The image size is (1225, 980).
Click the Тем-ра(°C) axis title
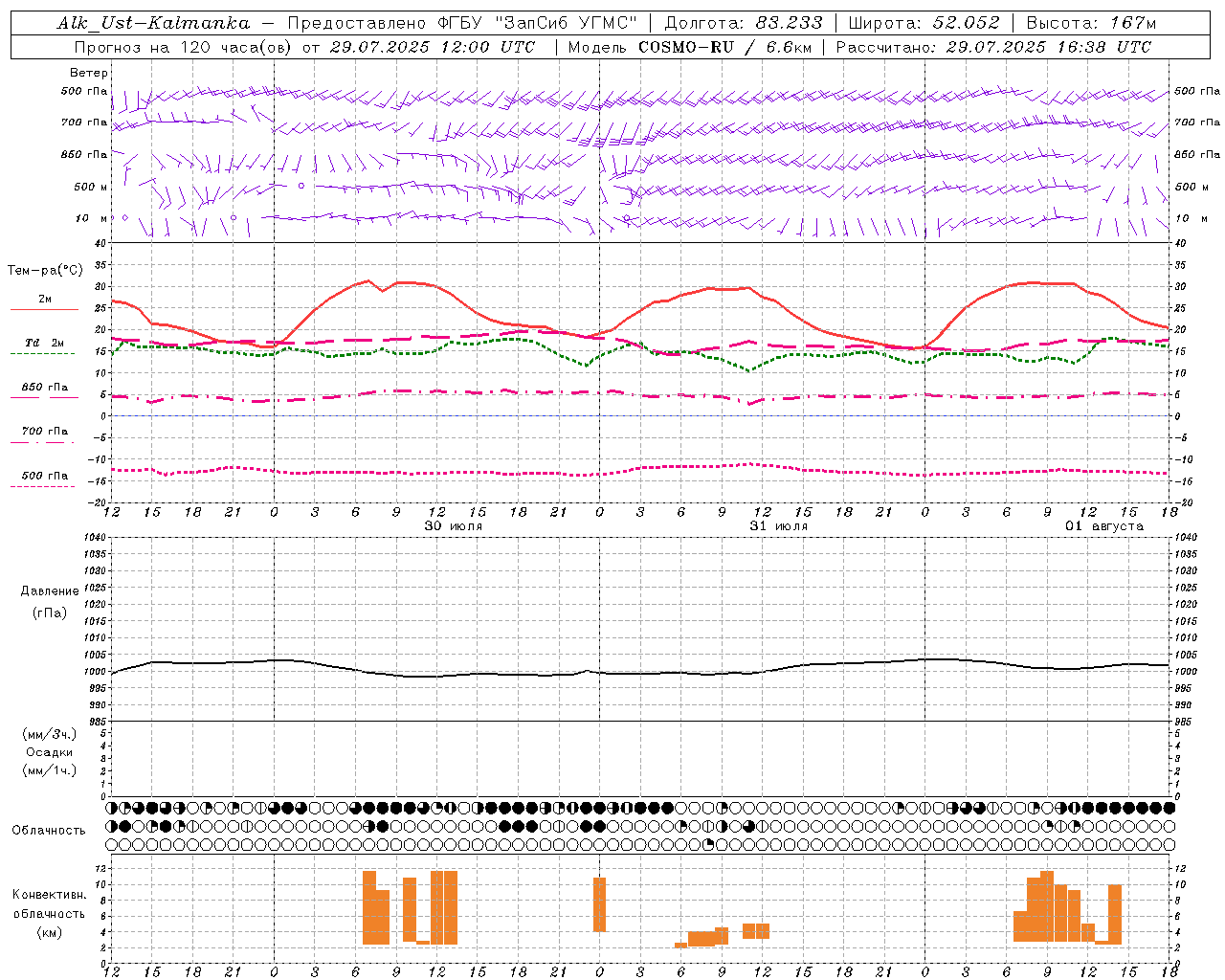coord(45,271)
